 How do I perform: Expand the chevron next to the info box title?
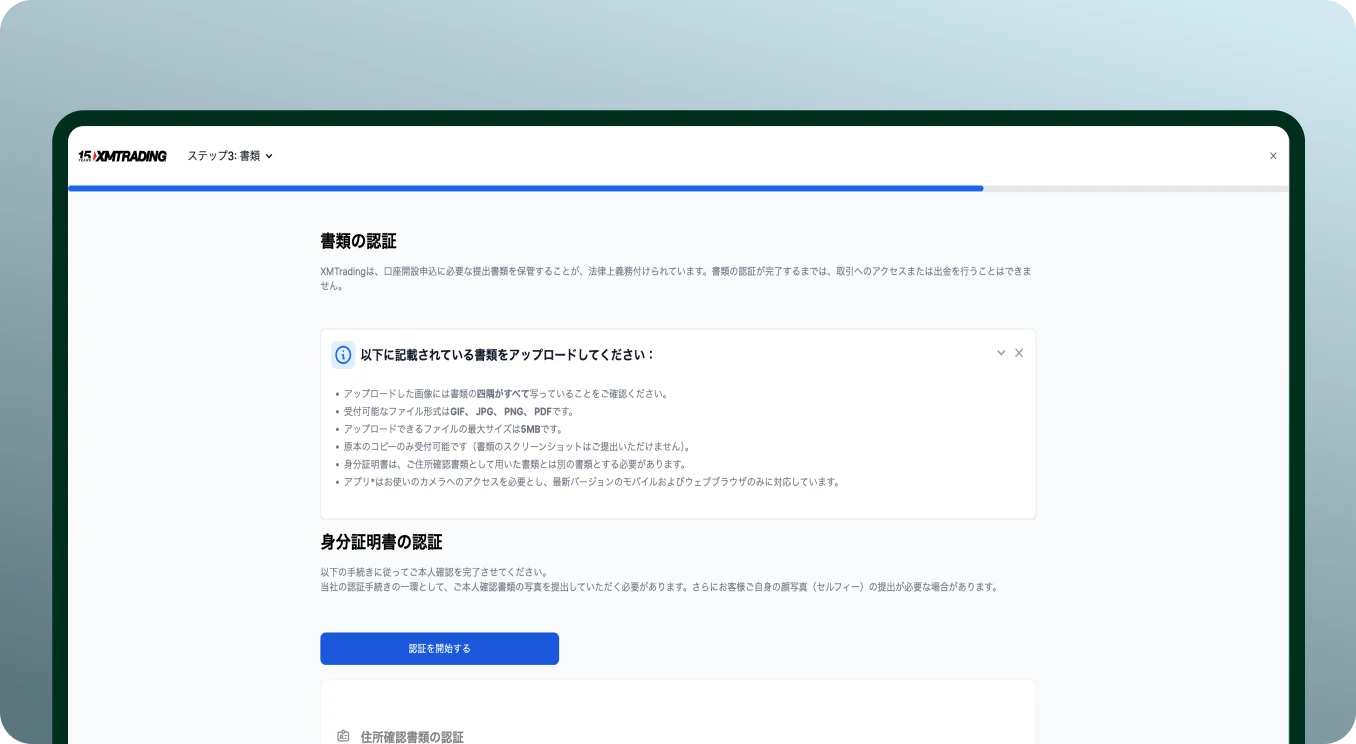pyautogui.click(x=1000, y=352)
